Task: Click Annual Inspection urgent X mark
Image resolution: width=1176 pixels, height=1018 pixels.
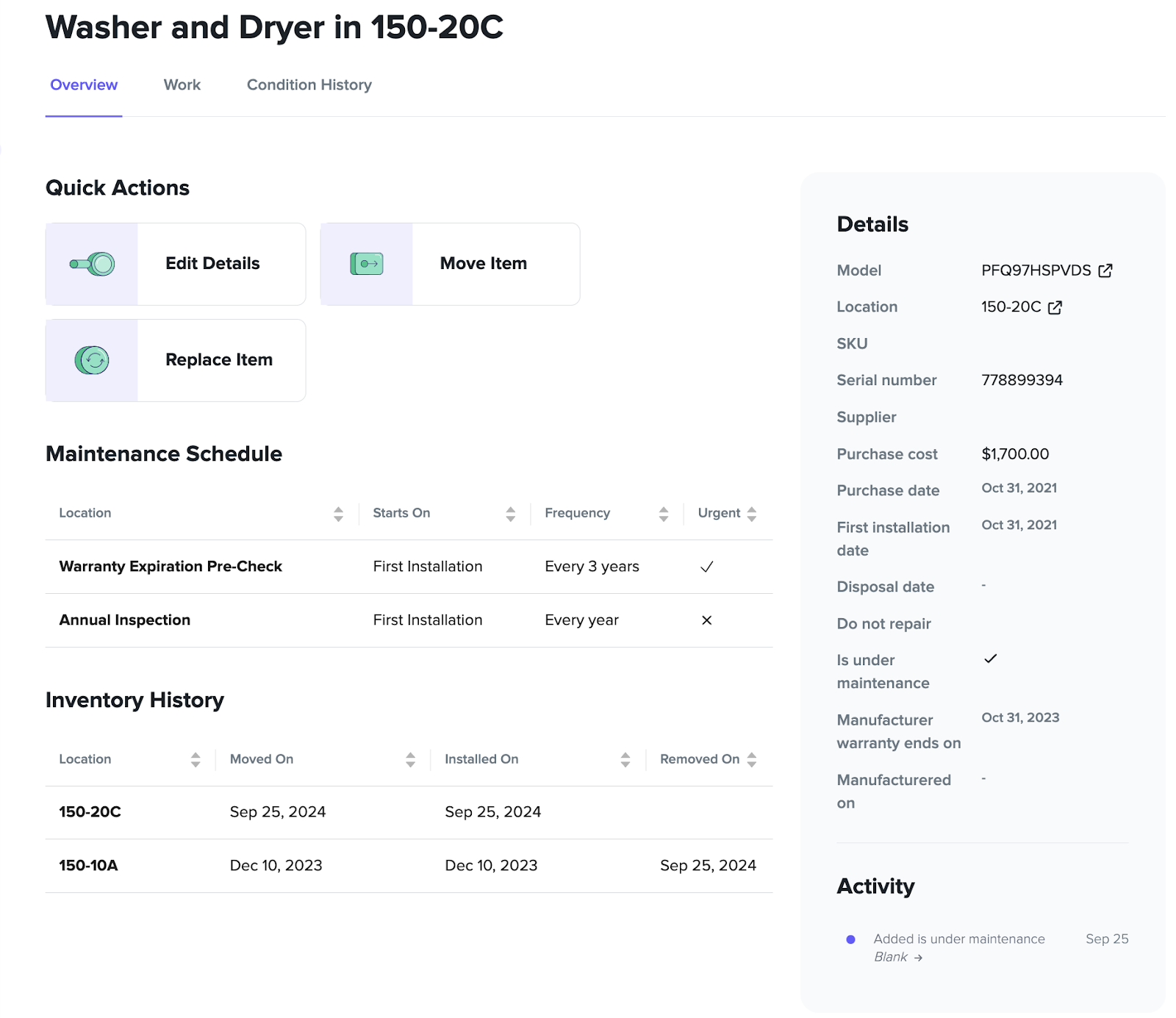Action: click(x=706, y=620)
